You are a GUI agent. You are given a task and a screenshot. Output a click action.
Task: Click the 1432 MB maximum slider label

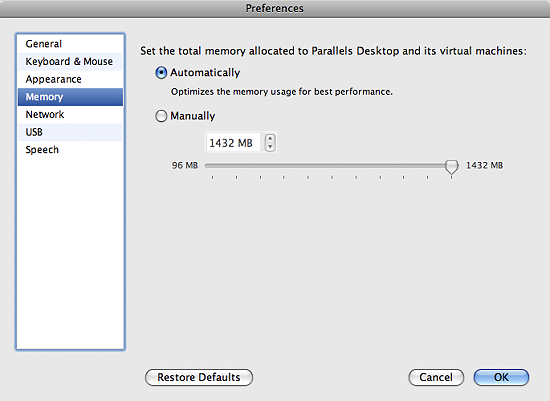pyautogui.click(x=484, y=165)
